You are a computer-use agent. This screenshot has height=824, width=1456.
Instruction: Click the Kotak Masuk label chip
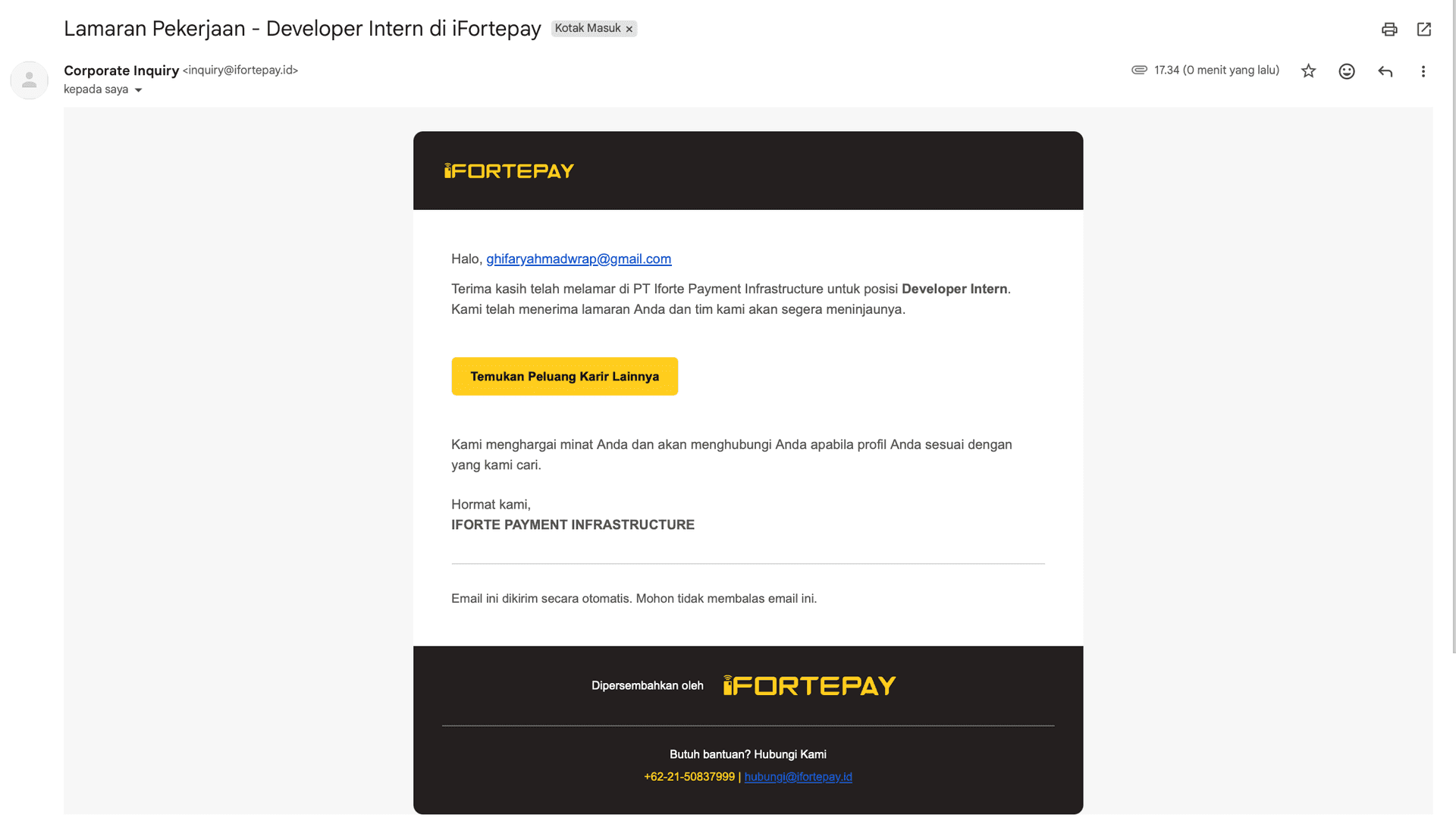tap(587, 29)
